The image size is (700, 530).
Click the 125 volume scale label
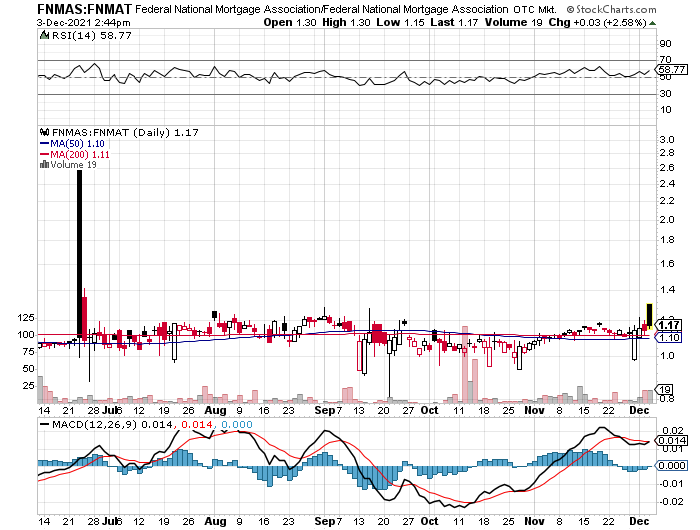[26, 318]
